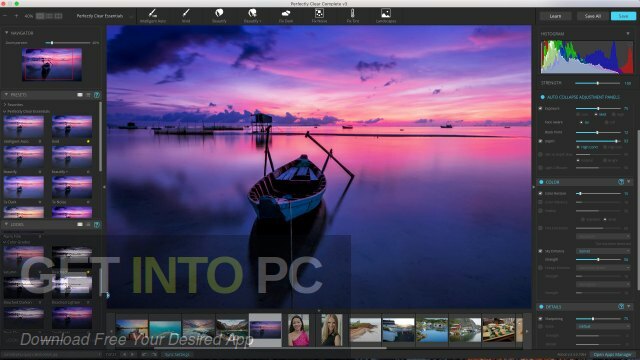This screenshot has height=360, width=640.
Task: Show Looks as thumbnail grid
Action: coord(80,224)
